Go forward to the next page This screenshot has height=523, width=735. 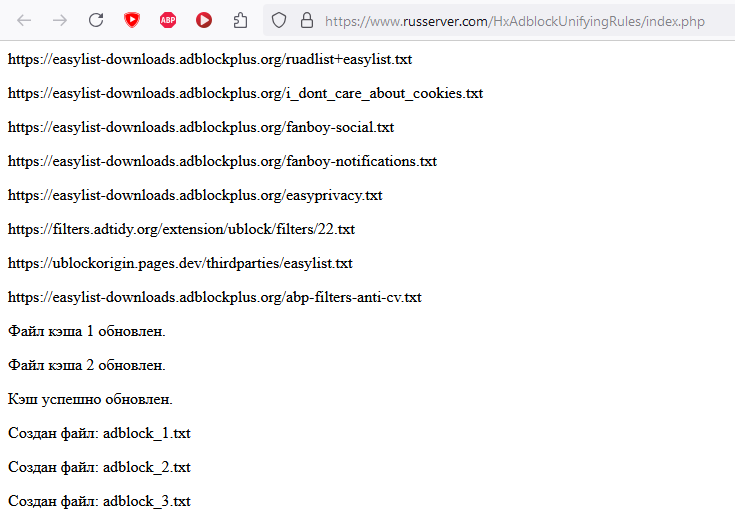60,20
